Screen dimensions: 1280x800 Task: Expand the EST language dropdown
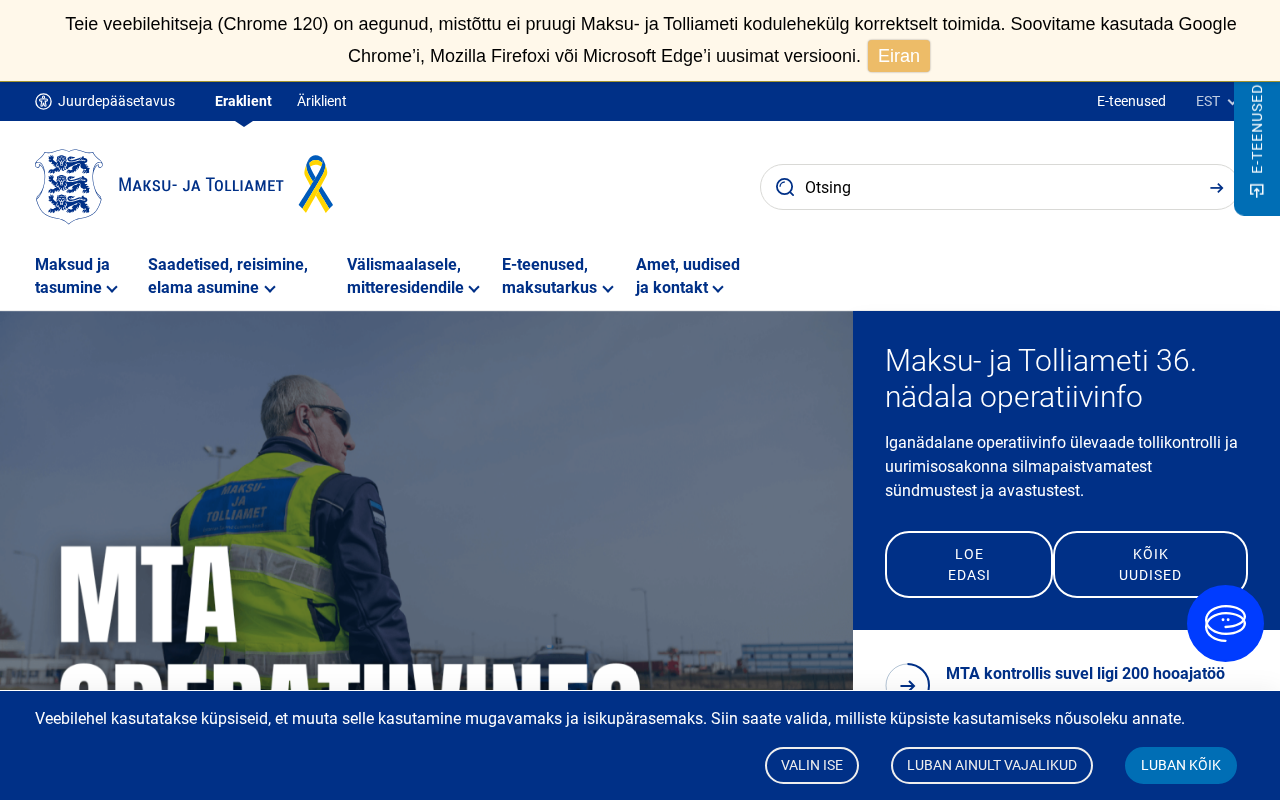[x=1216, y=101]
